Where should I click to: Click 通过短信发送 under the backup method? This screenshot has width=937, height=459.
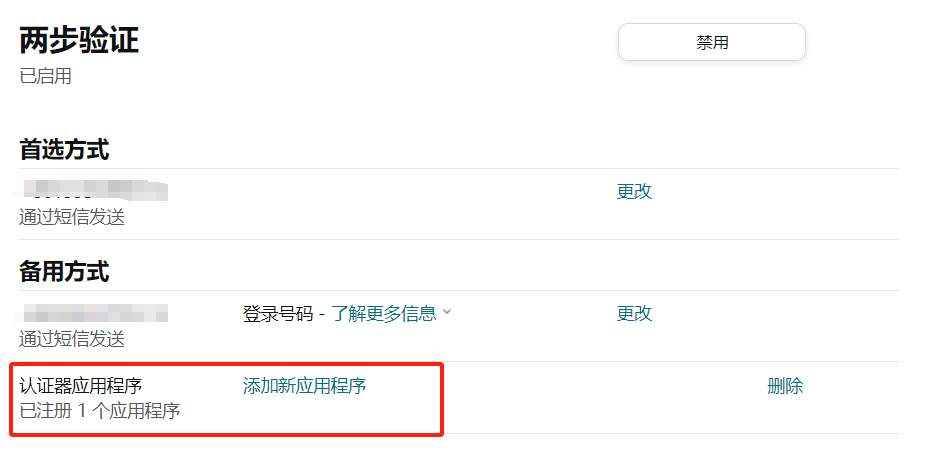(72, 339)
